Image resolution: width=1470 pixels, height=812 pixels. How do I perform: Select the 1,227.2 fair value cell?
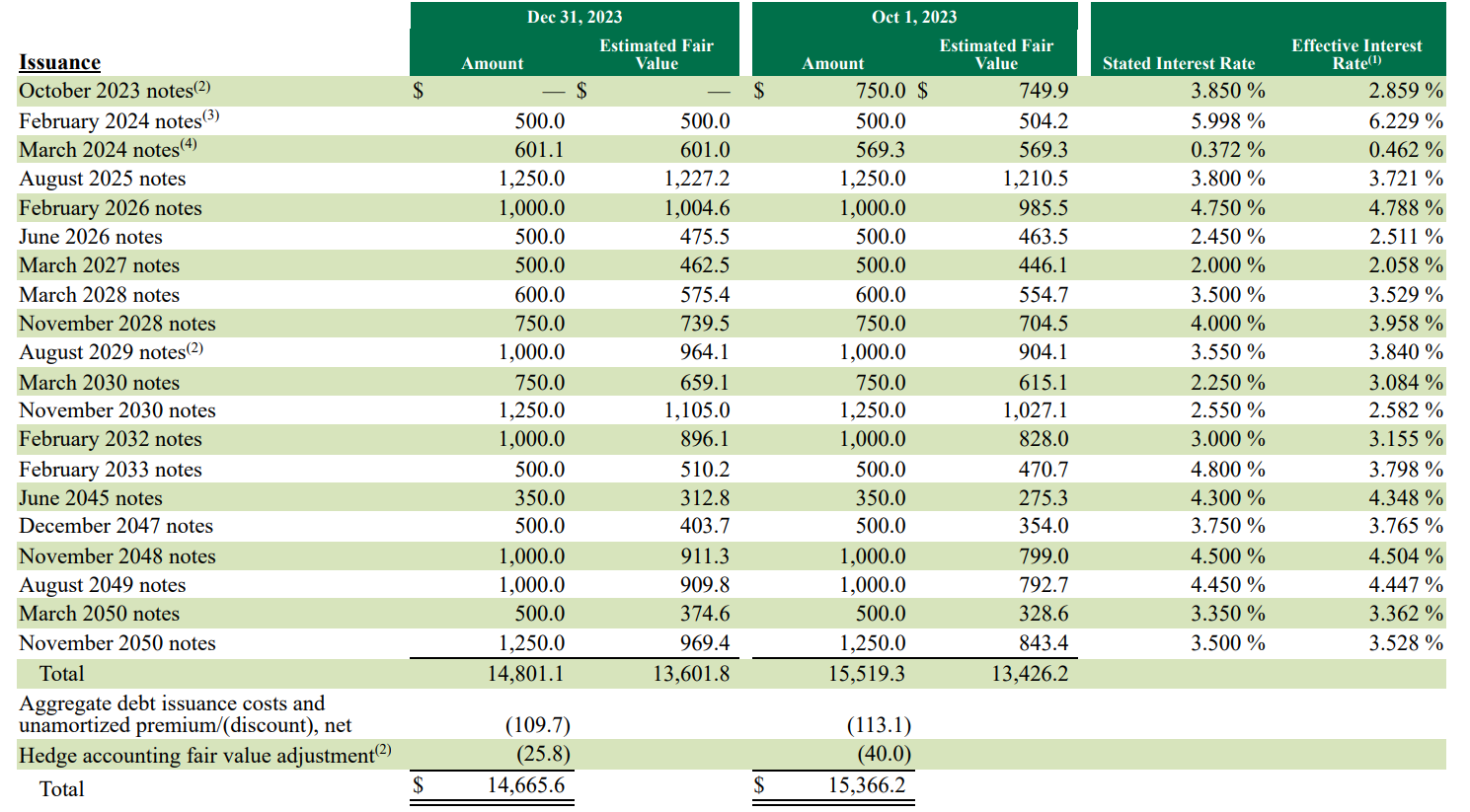tap(697, 179)
